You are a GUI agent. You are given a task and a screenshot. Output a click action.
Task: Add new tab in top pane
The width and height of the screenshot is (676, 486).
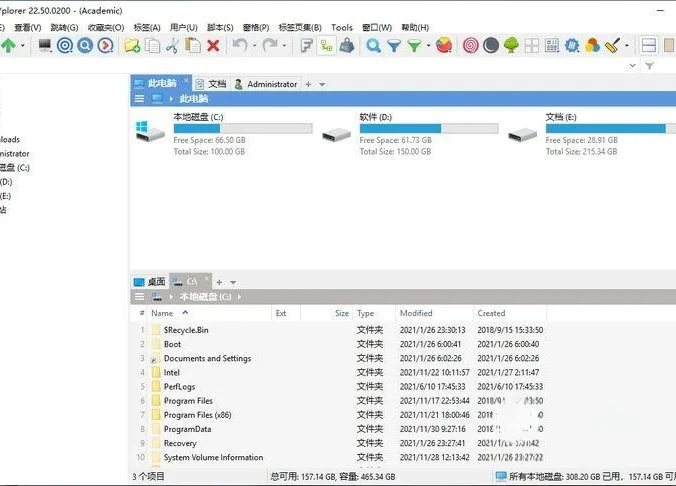point(308,85)
